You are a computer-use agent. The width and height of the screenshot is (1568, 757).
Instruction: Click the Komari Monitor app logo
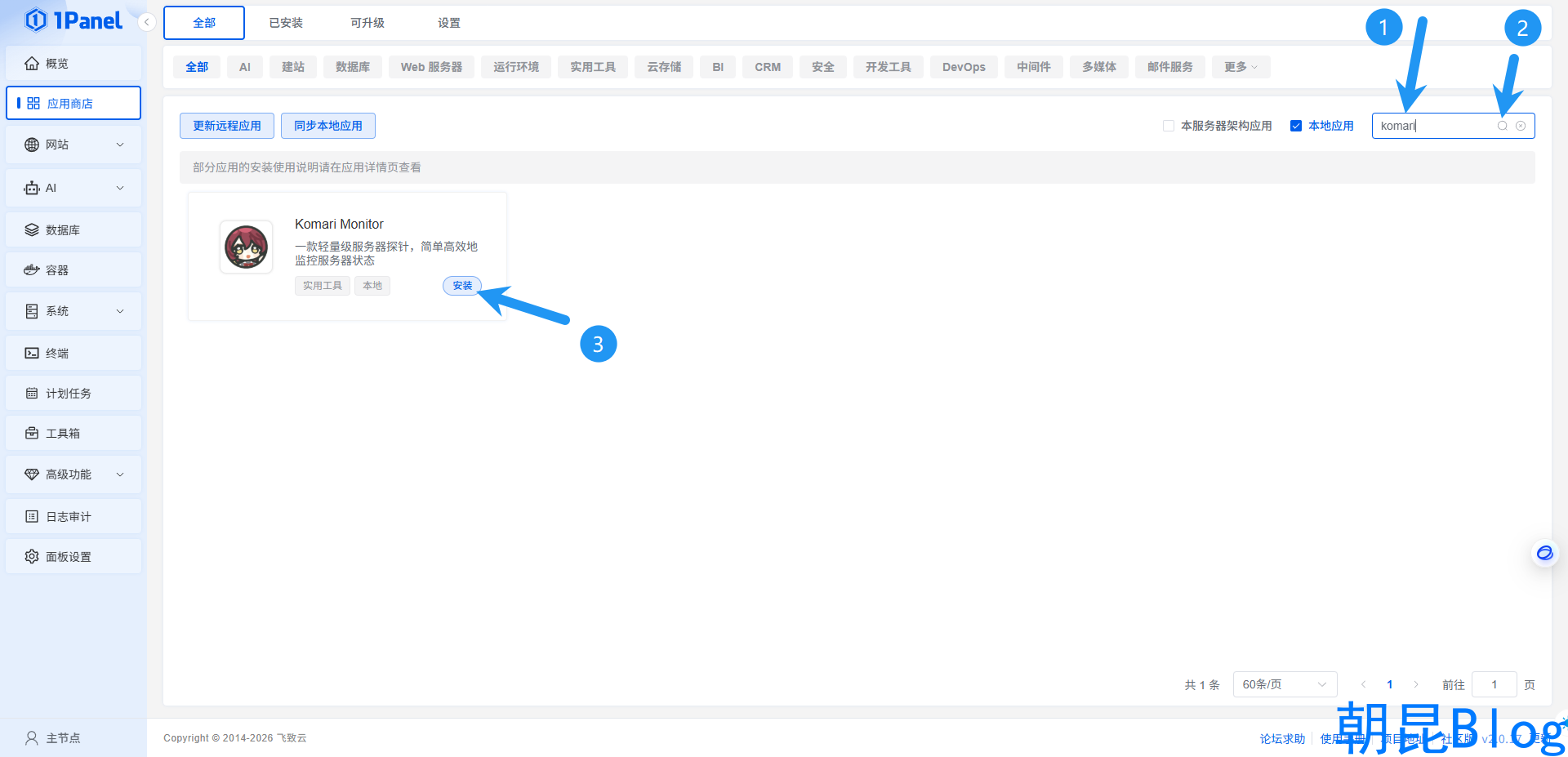coord(246,247)
